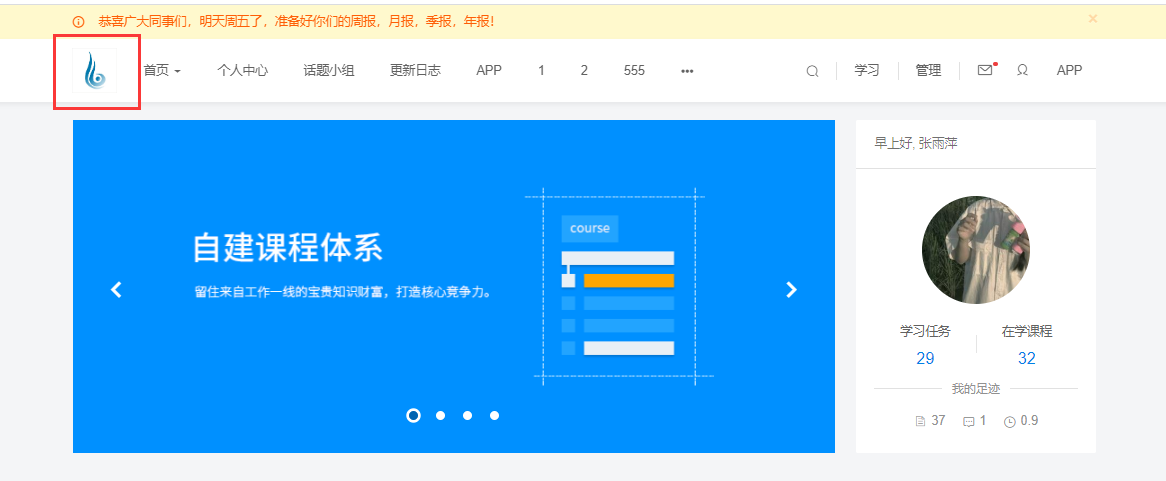The width and height of the screenshot is (1166, 481).
Task: Click the 学习任务 count 29 link
Action: pos(925,358)
